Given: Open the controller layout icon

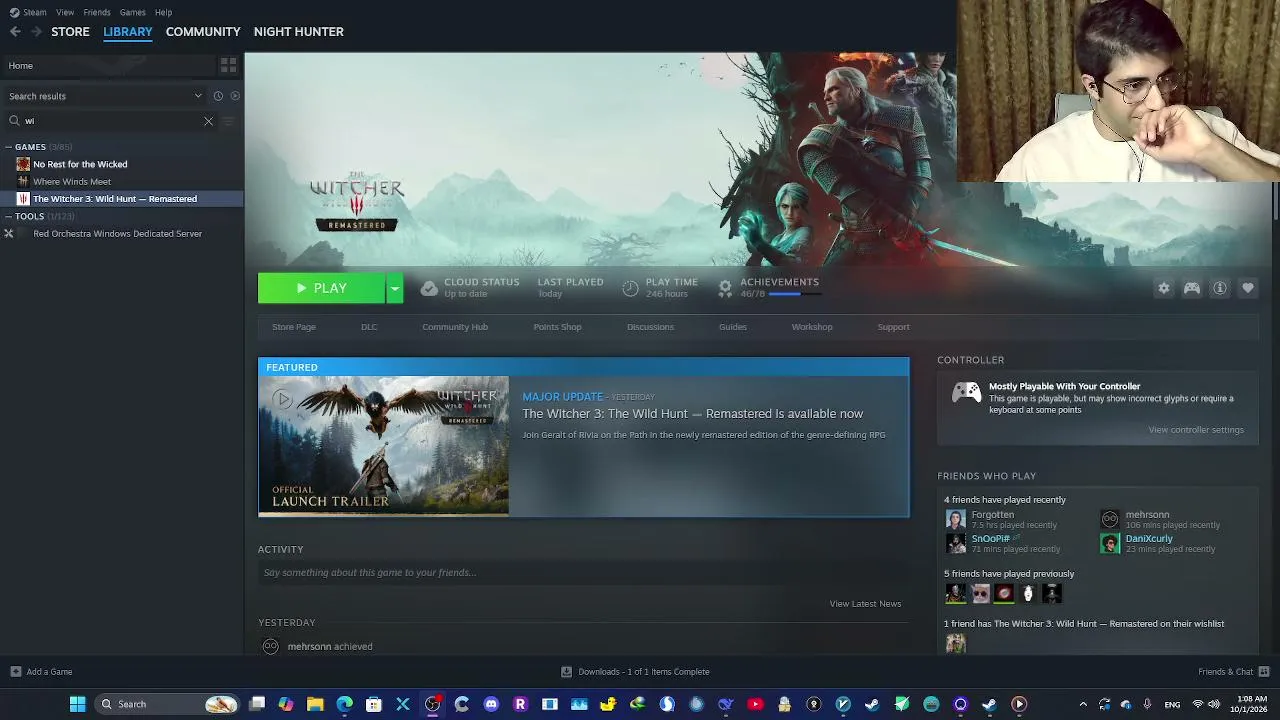Looking at the screenshot, I should pos(1192,288).
